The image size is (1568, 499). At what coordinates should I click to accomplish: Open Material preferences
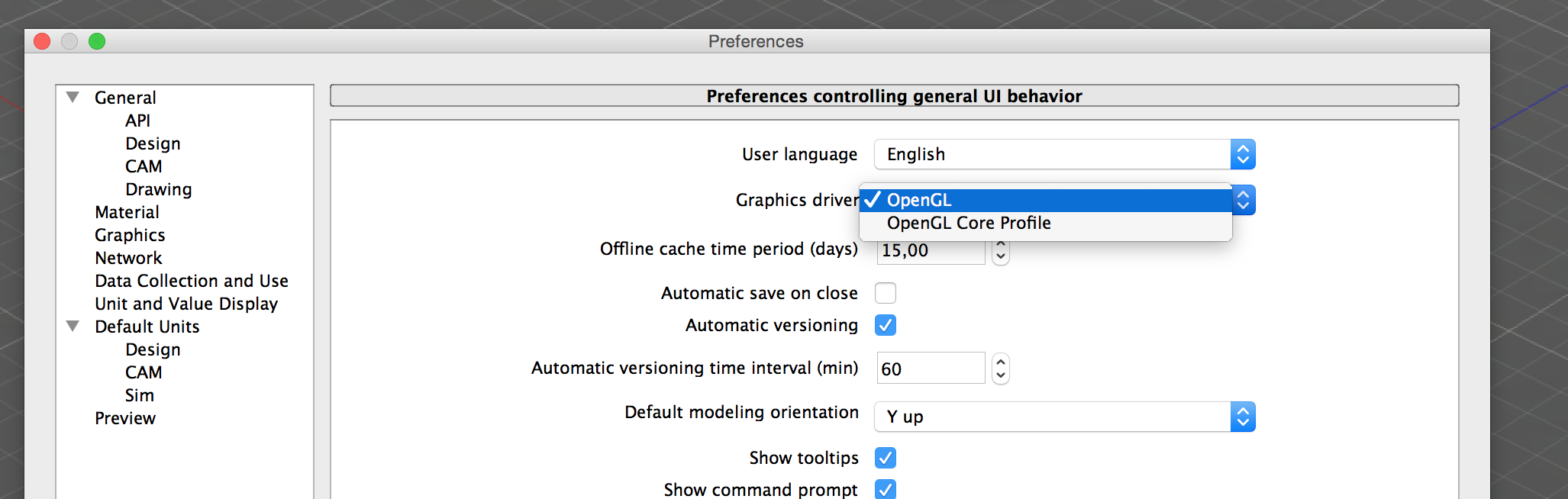pos(127,212)
